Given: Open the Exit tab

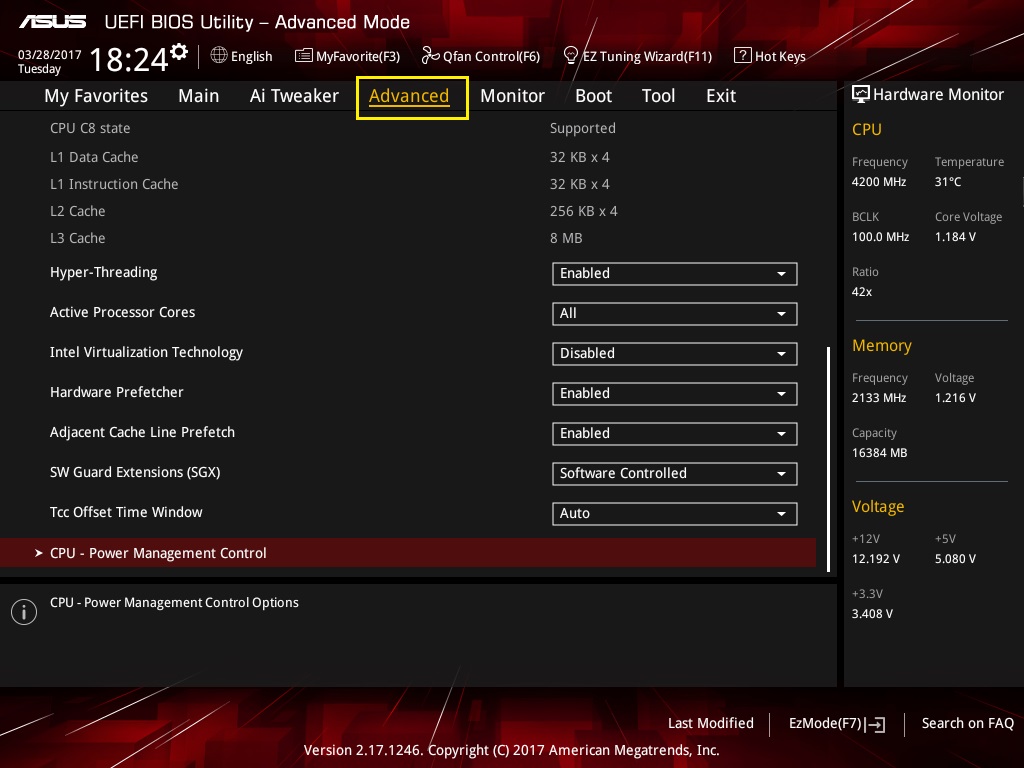Looking at the screenshot, I should coord(721,96).
